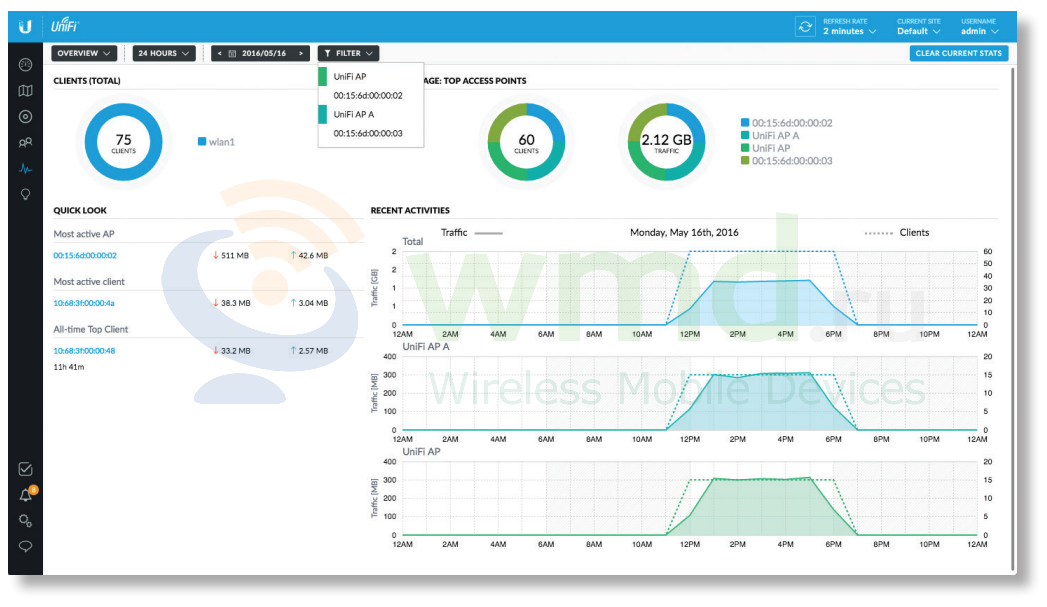1047x607 pixels.
Task: Click the 2.12 GB traffic donut chart
Action: click(x=666, y=142)
